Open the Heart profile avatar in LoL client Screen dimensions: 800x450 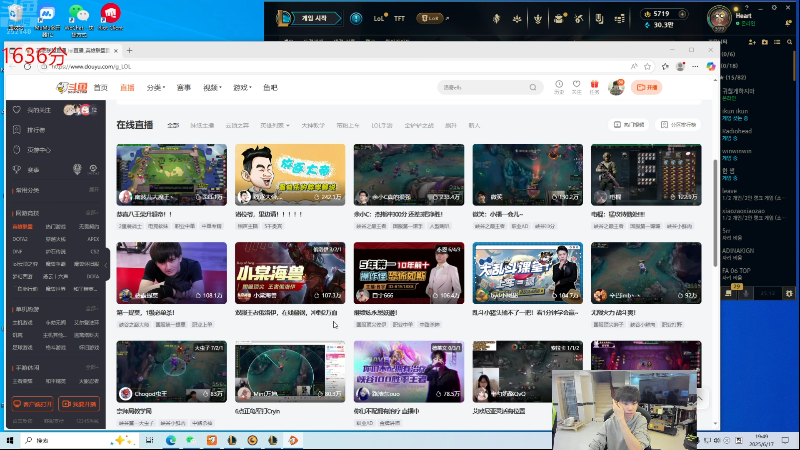point(719,18)
